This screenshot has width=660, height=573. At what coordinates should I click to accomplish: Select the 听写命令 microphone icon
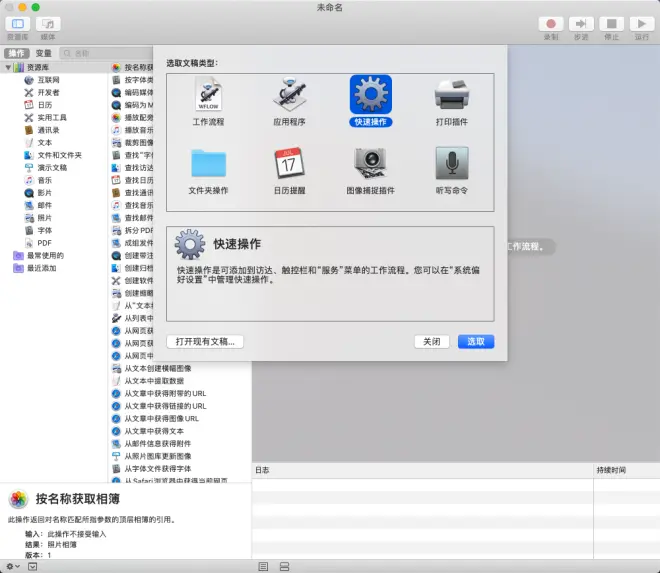click(x=452, y=163)
